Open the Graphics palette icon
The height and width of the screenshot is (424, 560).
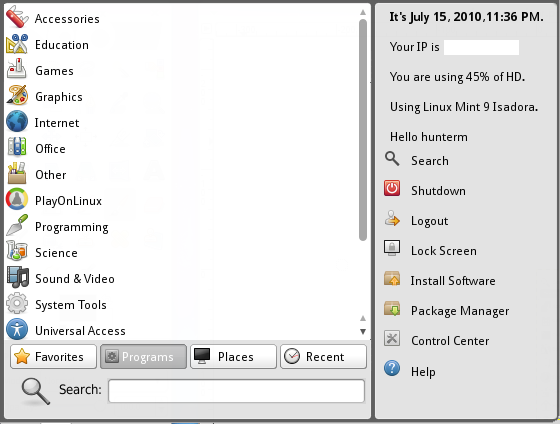pyautogui.click(x=17, y=96)
